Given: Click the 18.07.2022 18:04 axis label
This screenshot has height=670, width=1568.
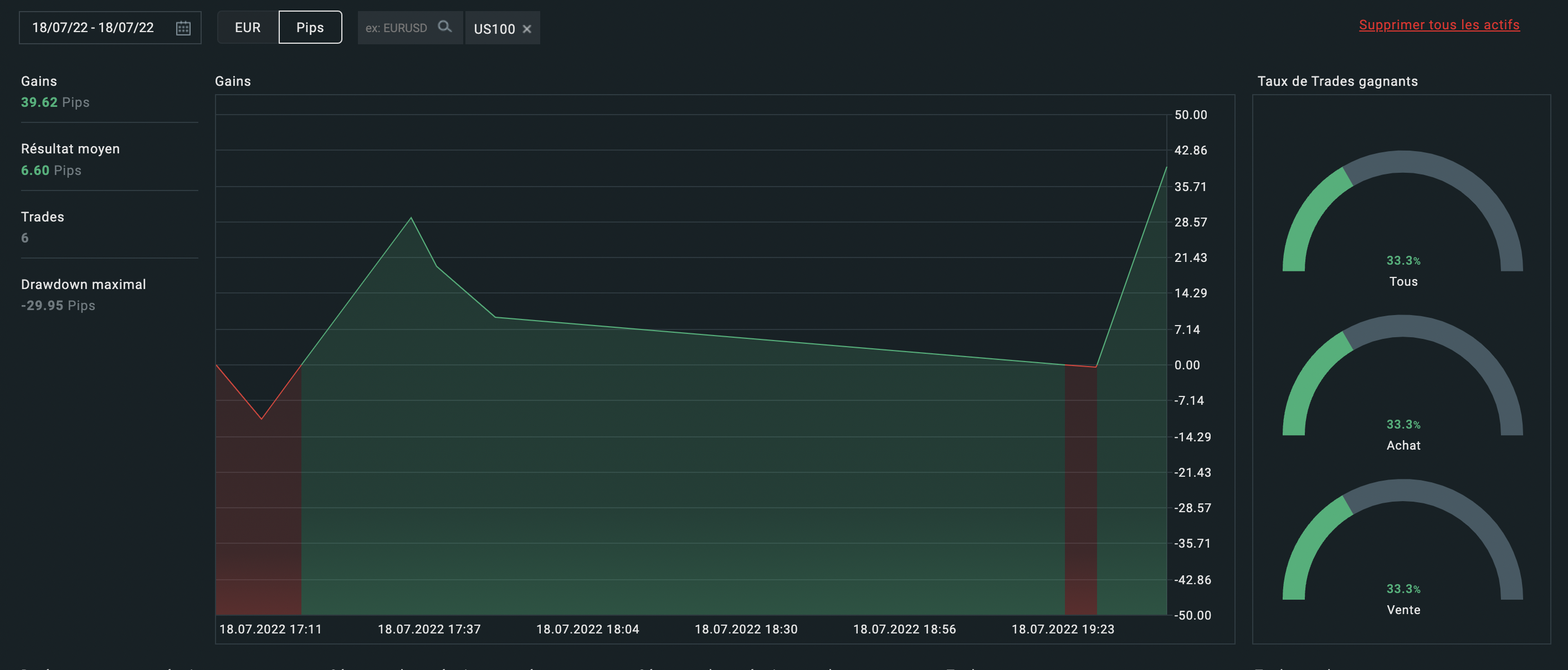Looking at the screenshot, I should pyautogui.click(x=587, y=629).
